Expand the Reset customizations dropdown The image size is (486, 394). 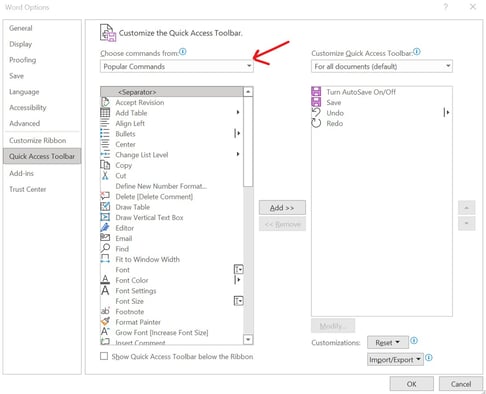(388, 342)
